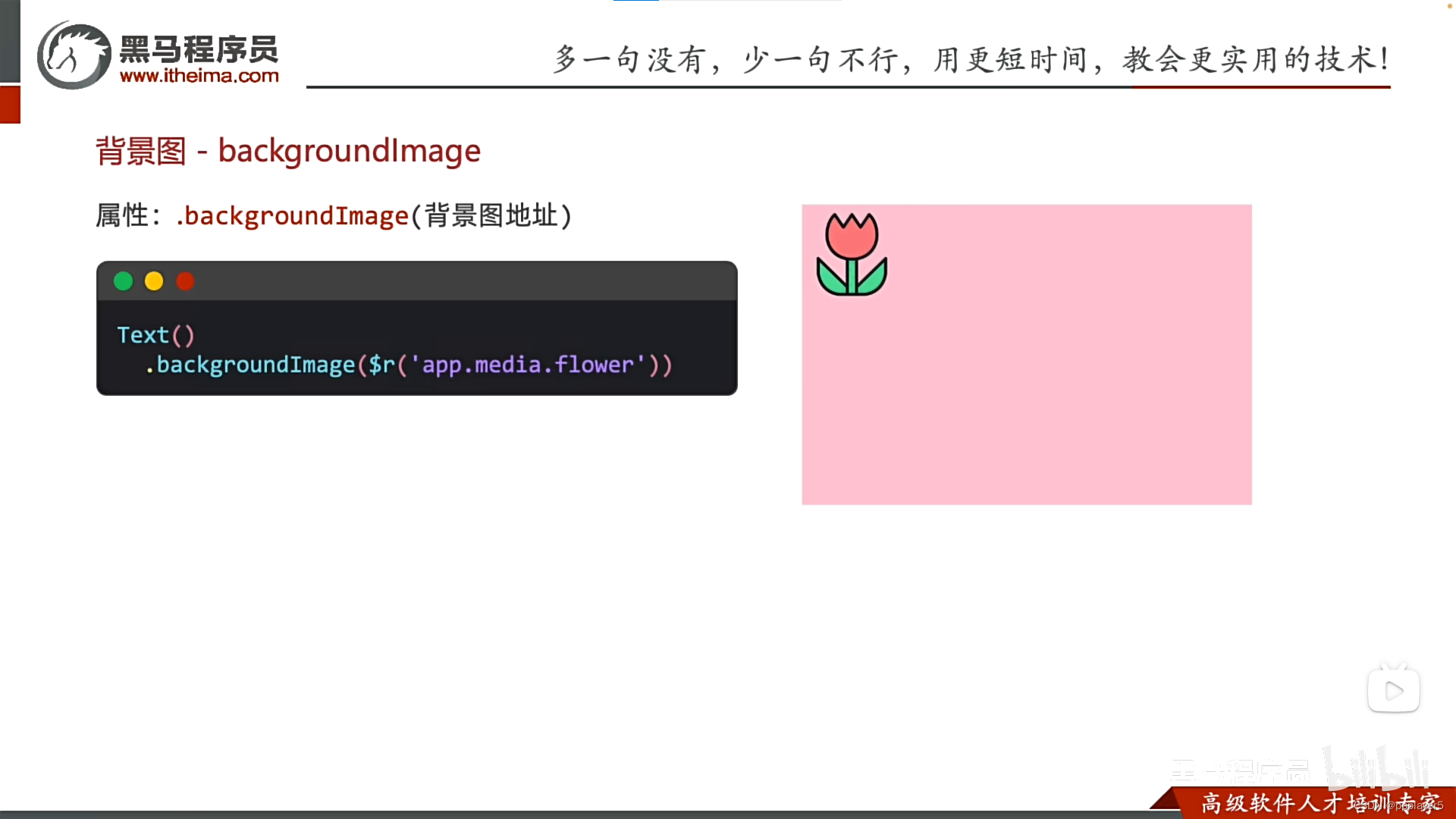Click the yellow dot in code window
The image size is (1456, 819).
click(x=154, y=281)
